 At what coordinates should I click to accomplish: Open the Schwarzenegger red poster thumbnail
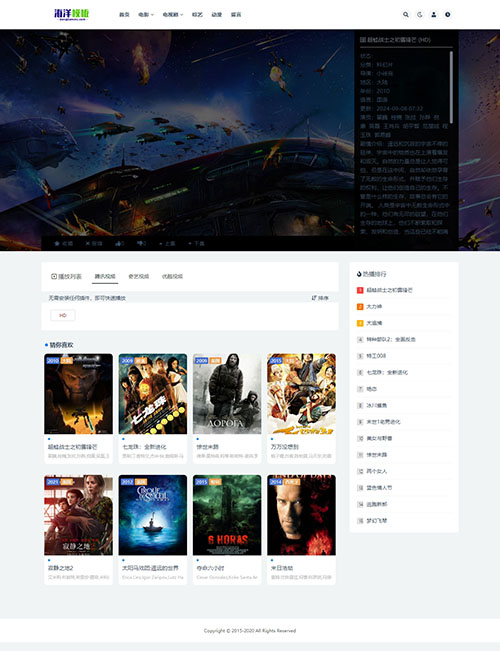pos(301,515)
